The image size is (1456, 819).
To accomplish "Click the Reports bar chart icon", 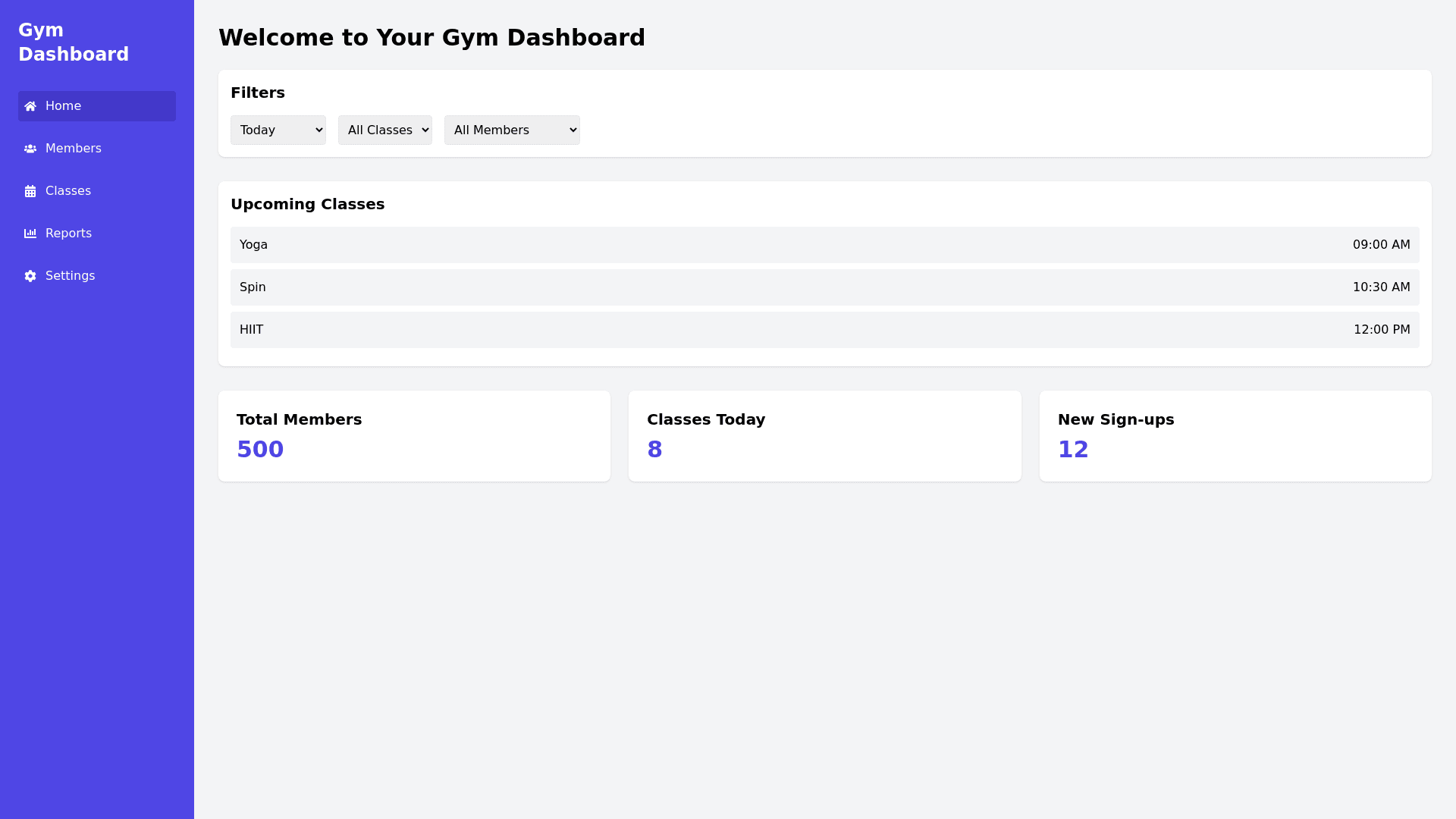I will 30,234.
